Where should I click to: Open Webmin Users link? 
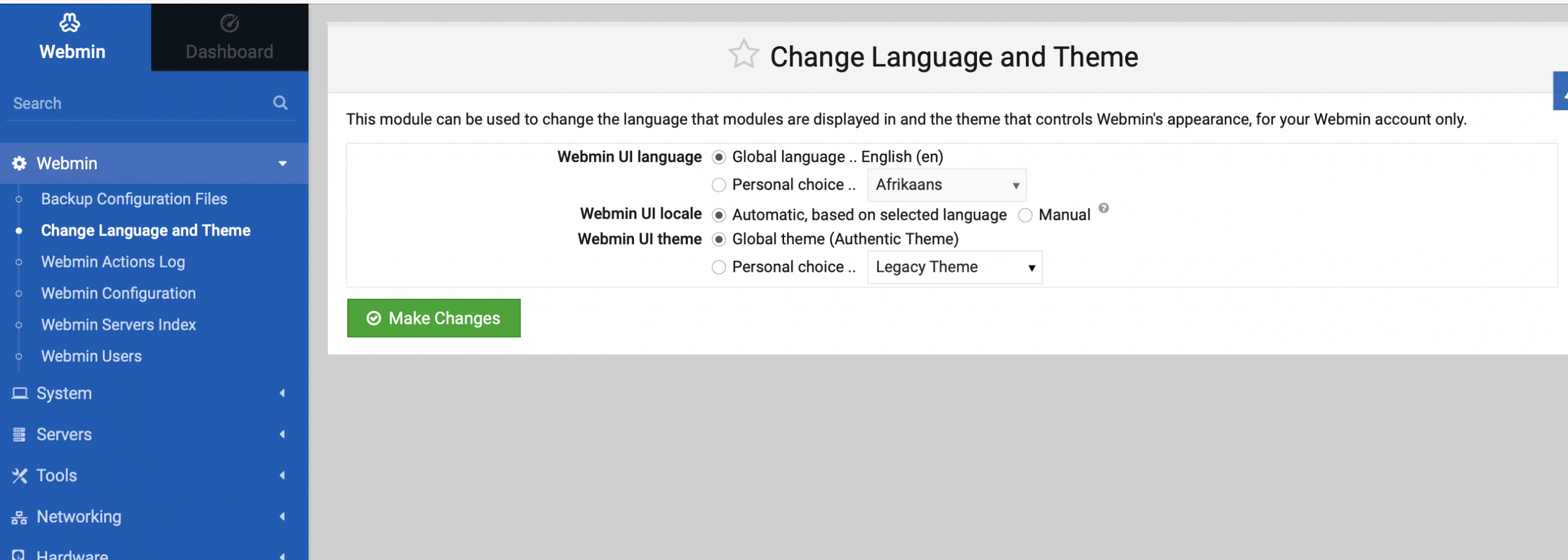coord(91,356)
